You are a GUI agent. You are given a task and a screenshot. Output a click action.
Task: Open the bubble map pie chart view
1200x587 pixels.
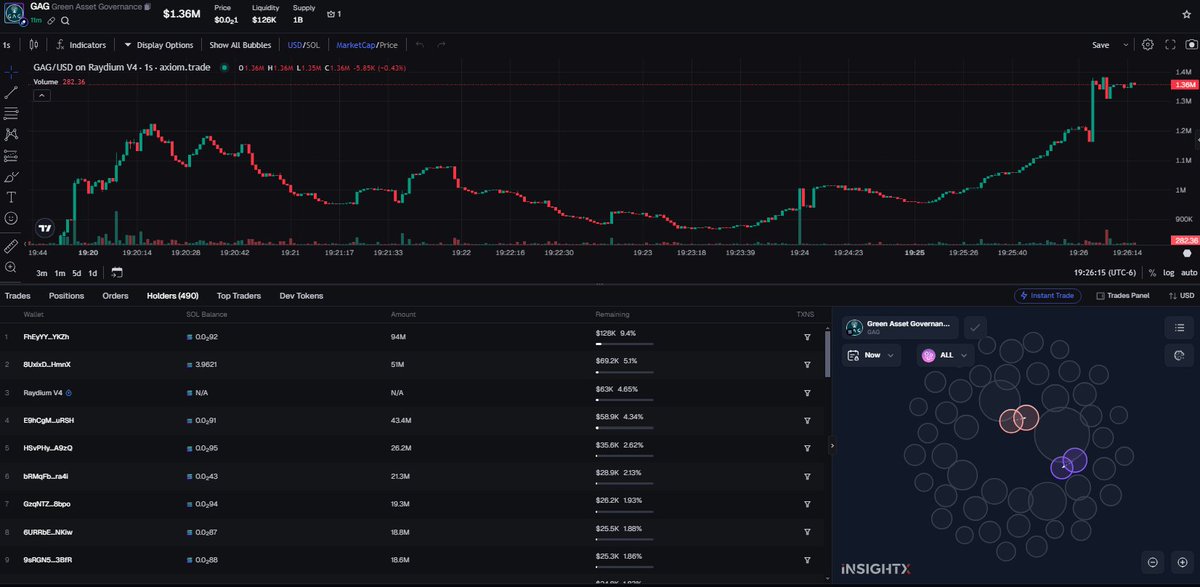1180,355
